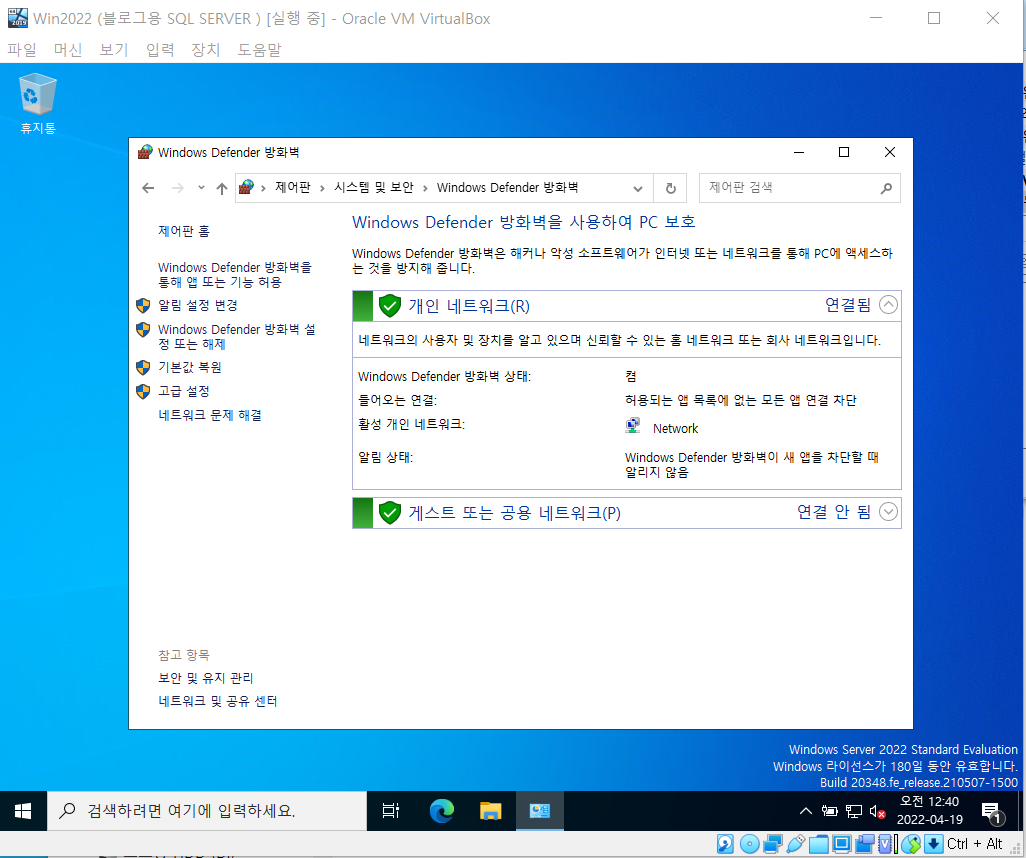The image size is (1026, 858).
Task: Open the VirtualBox shared folders icon
Action: (819, 844)
